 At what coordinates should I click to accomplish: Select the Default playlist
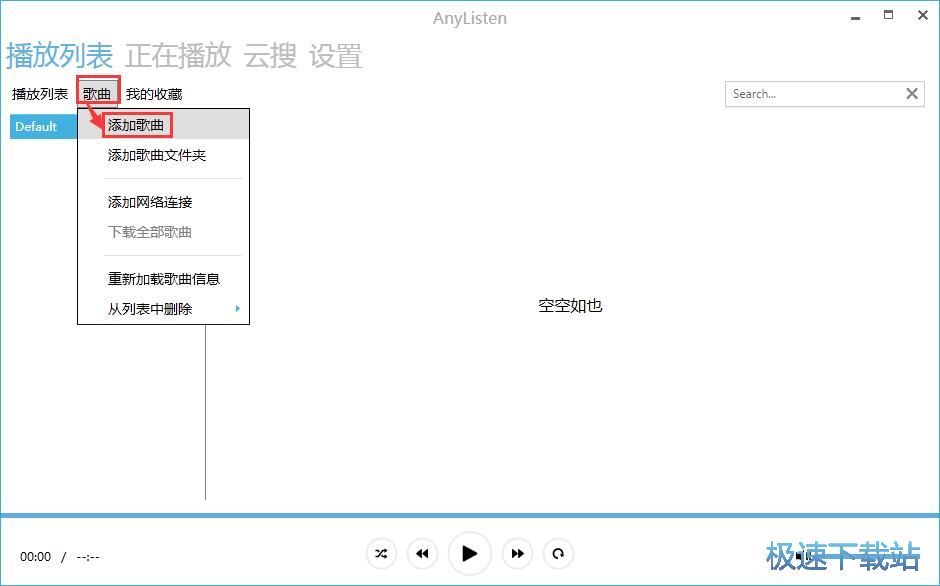pos(44,127)
